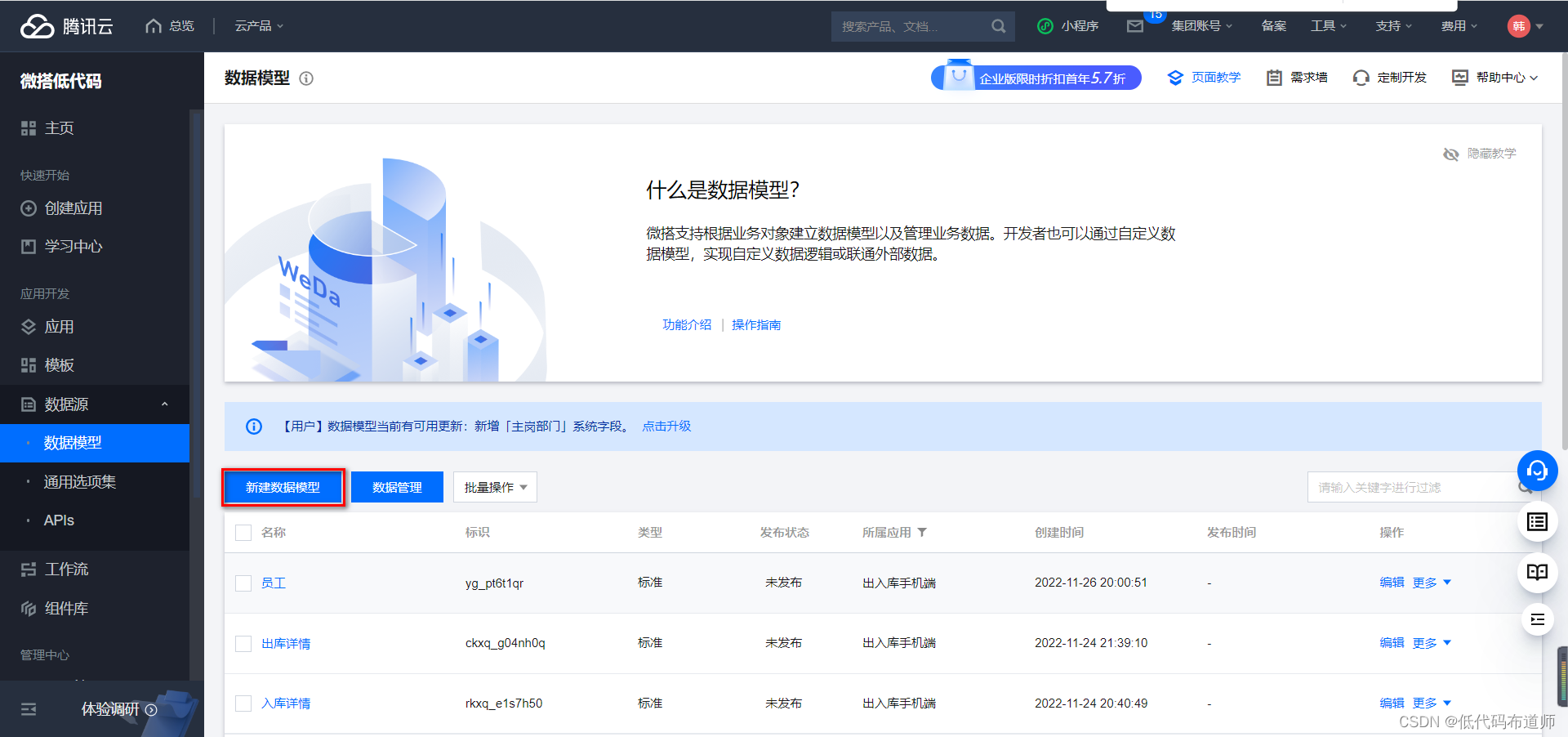
Task: Toggle the select-all checkbox in table header
Action: pyautogui.click(x=243, y=533)
